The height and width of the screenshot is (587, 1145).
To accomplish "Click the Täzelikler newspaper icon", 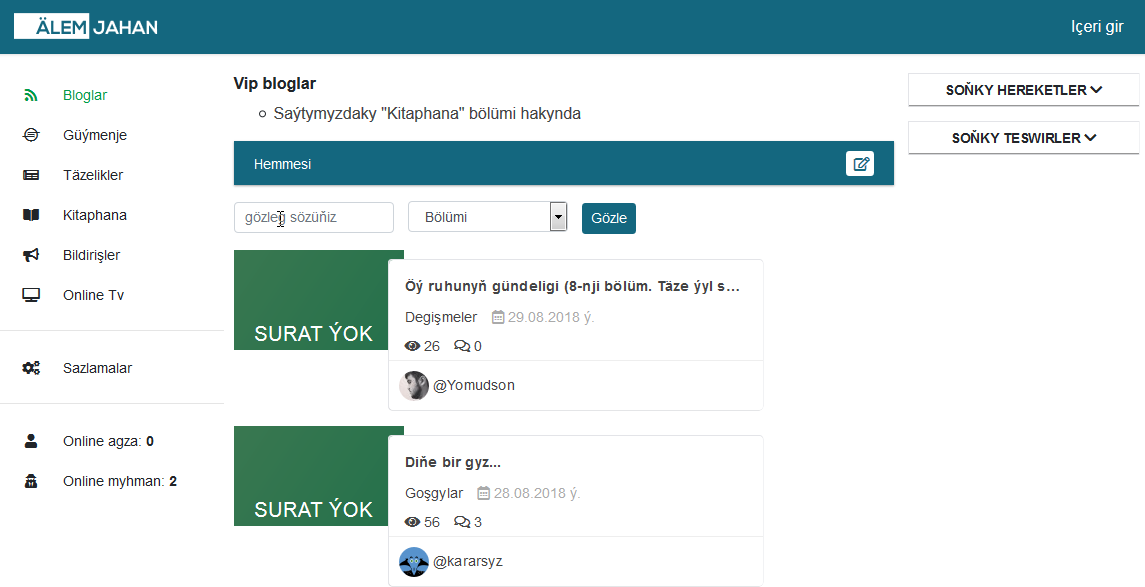I will [31, 175].
